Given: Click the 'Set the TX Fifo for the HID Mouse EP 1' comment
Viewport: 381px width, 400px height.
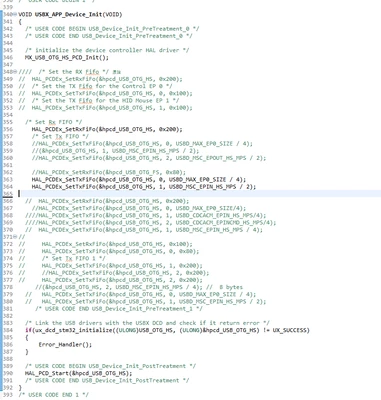Looking at the screenshot, I should tap(105, 101).
